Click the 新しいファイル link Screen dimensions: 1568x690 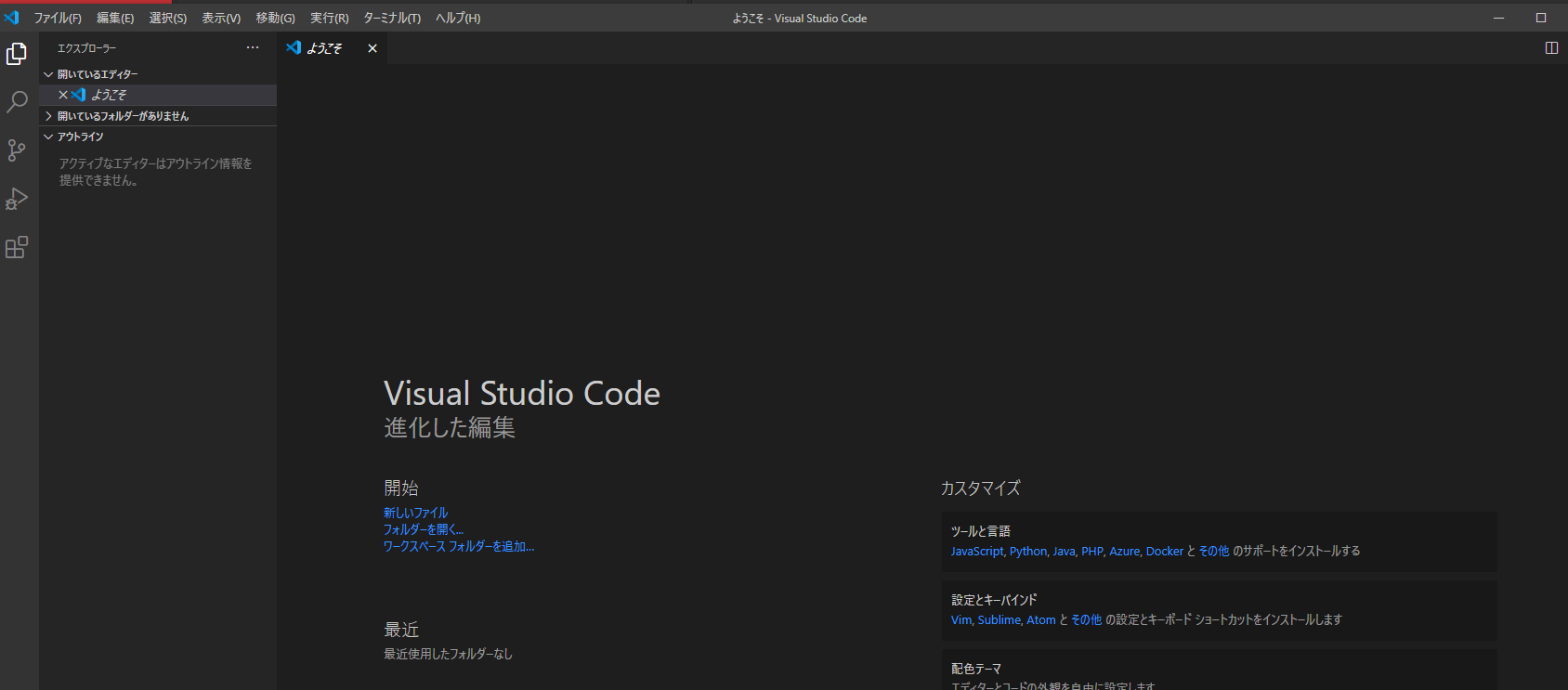point(416,513)
